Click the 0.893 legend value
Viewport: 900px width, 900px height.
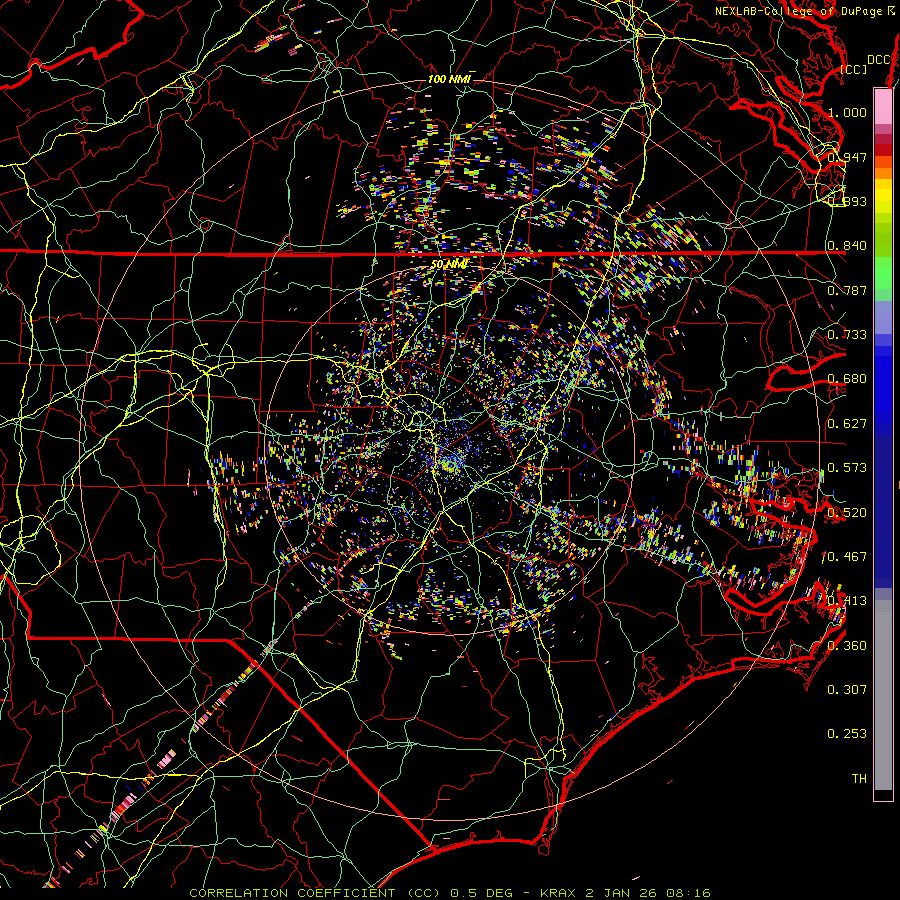tap(847, 201)
